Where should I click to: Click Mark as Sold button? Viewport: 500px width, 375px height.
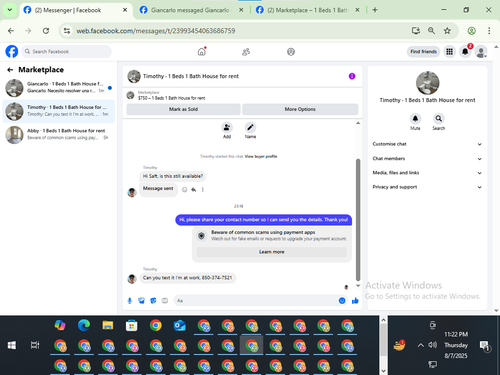coord(183,109)
